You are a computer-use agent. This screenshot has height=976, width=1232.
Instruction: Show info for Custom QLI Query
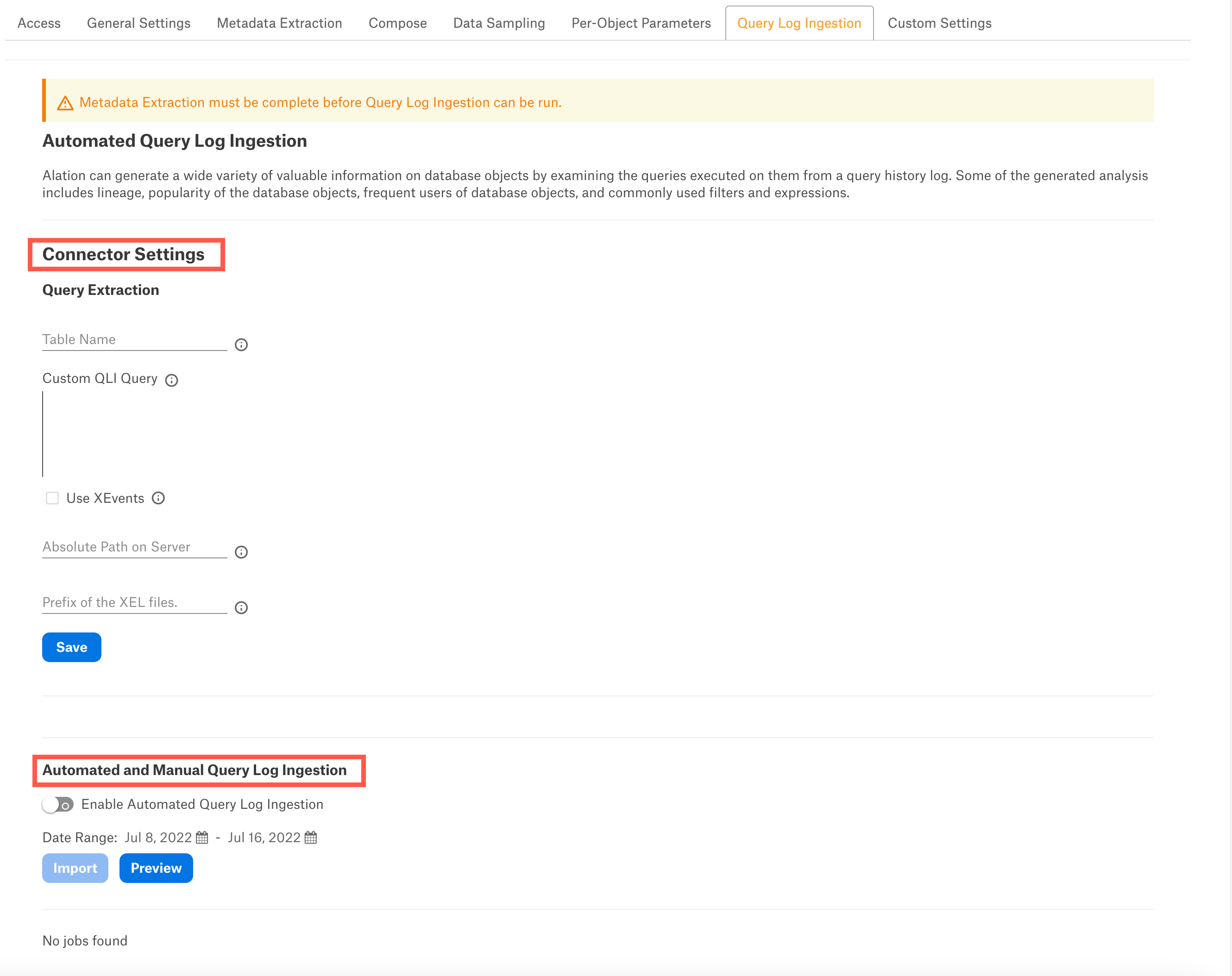(x=171, y=380)
